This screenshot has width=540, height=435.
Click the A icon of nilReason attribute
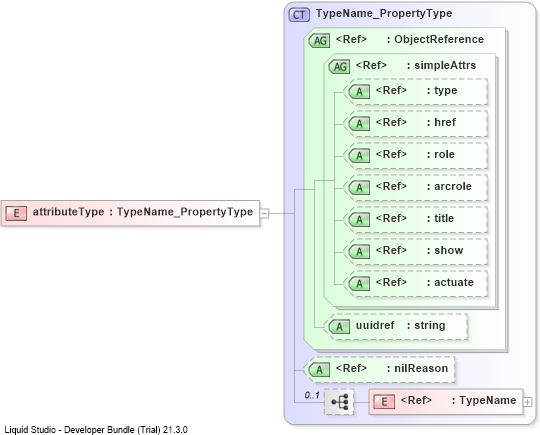tap(319, 370)
